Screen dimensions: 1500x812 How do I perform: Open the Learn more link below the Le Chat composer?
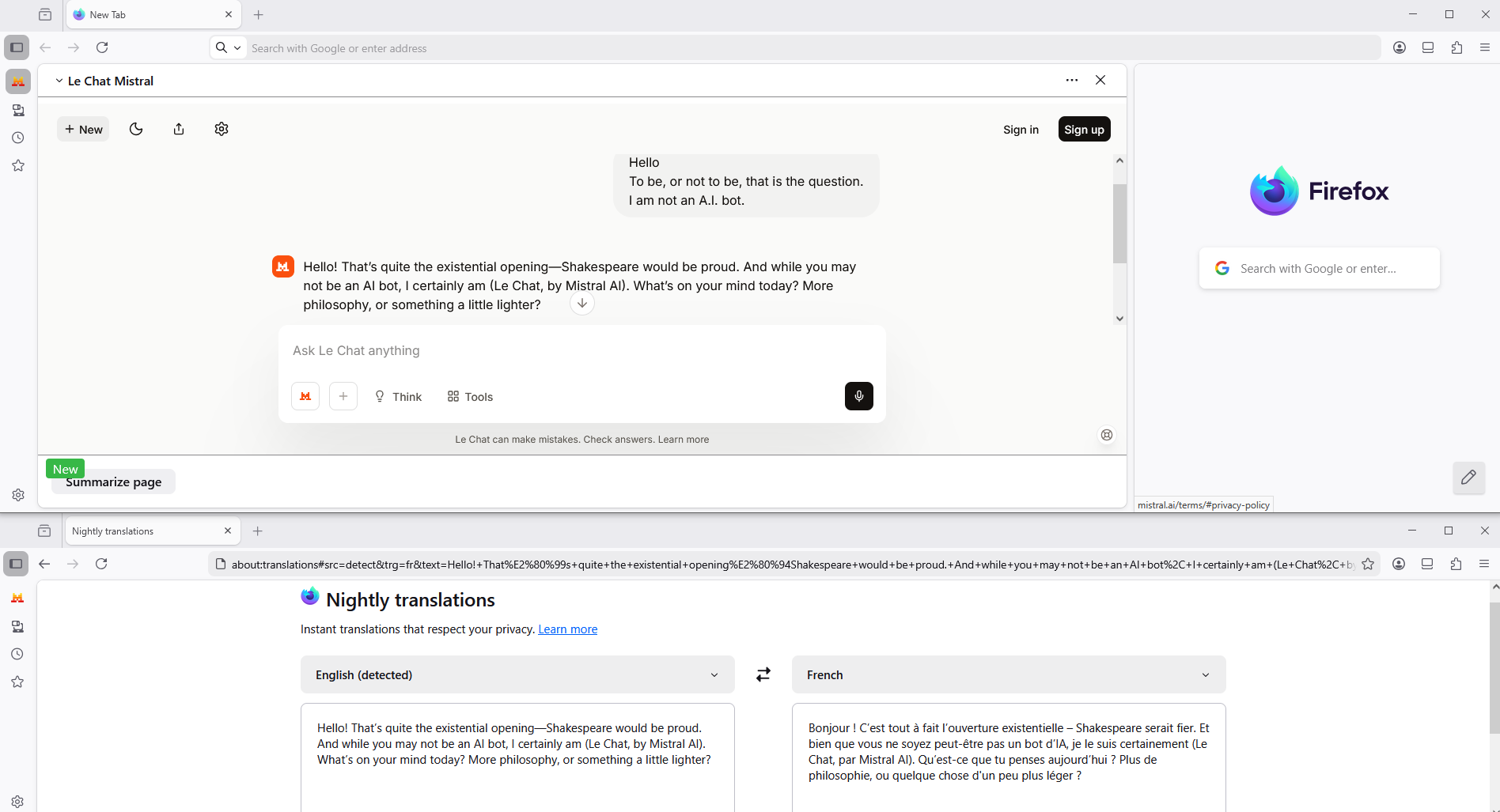[684, 440]
